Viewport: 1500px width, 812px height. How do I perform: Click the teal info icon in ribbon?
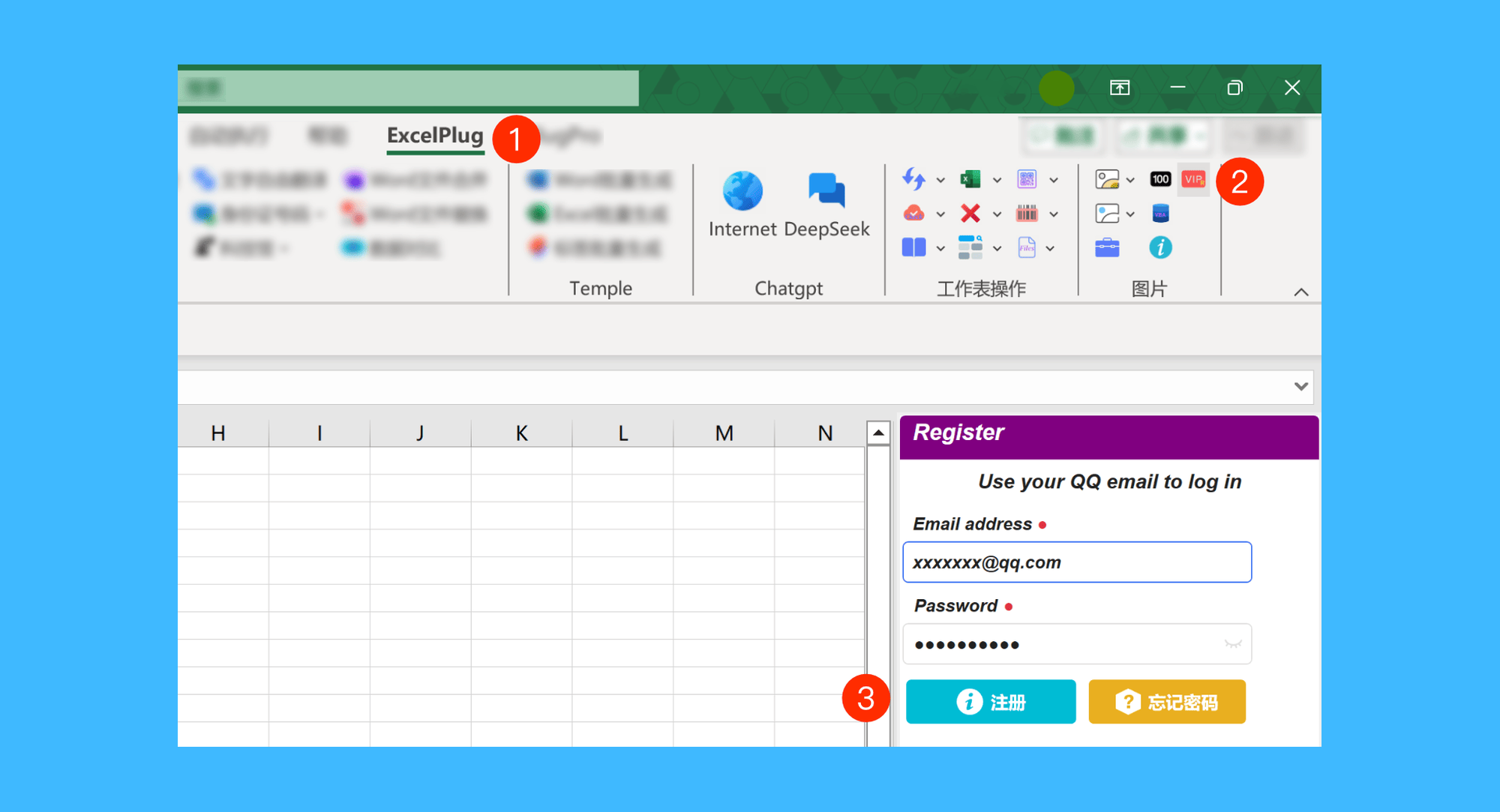click(1160, 247)
